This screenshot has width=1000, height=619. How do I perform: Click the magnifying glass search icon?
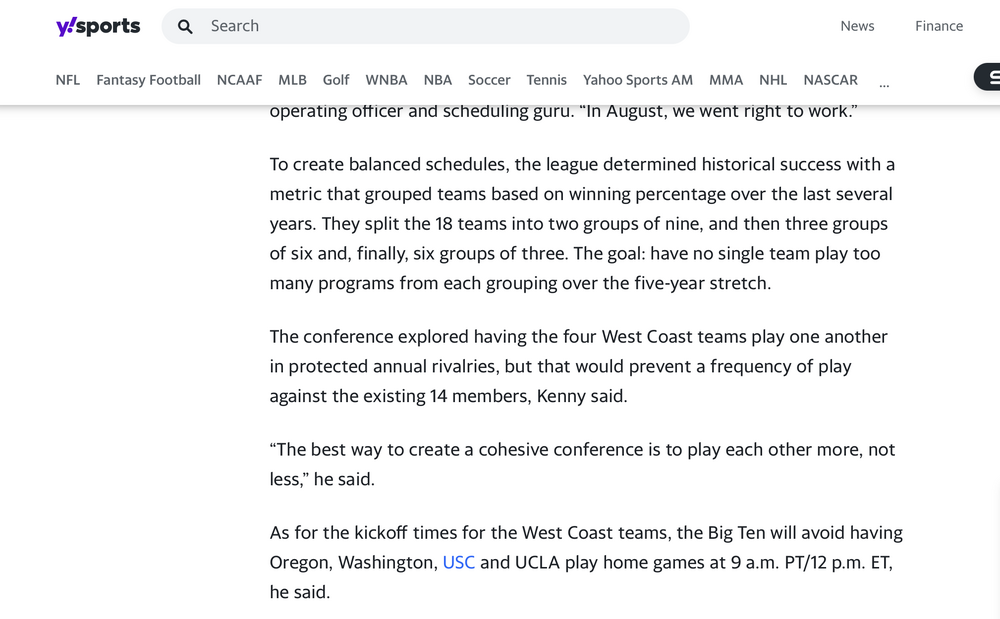click(x=185, y=27)
